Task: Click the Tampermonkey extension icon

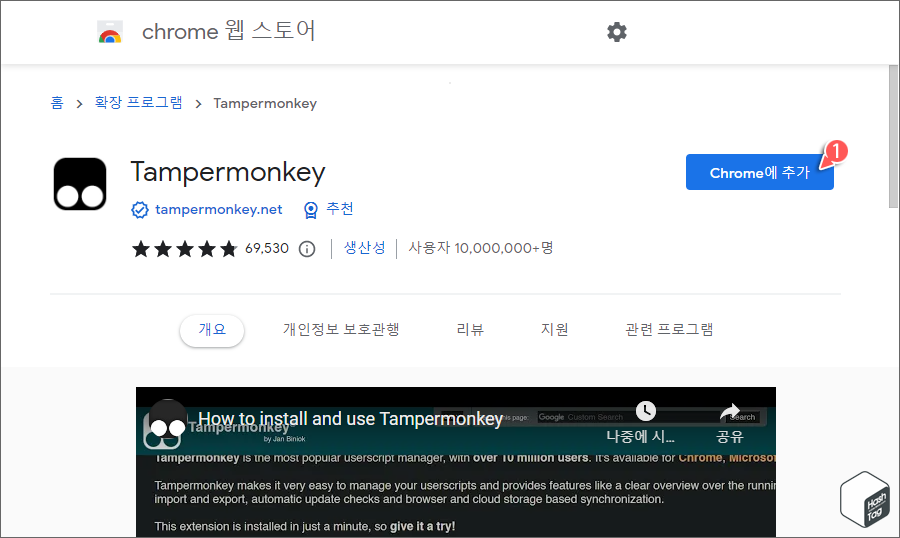Action: point(80,184)
